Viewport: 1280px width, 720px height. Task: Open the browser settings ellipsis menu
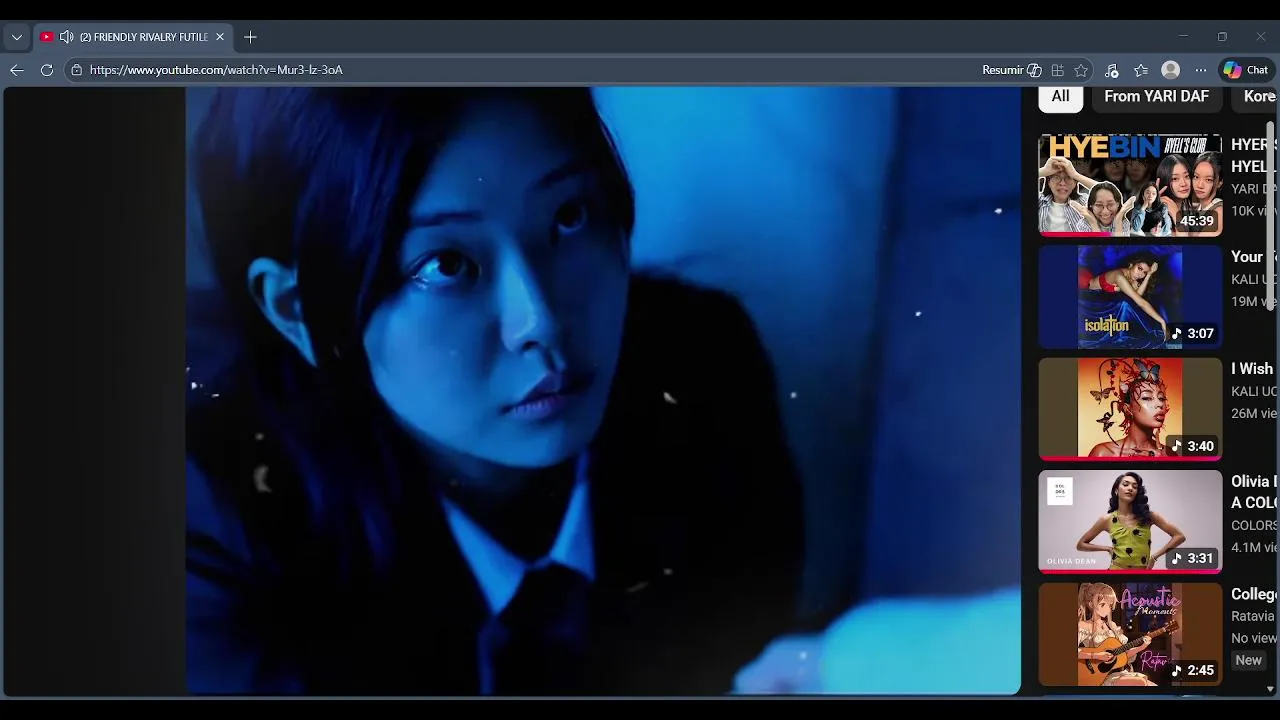point(1200,70)
